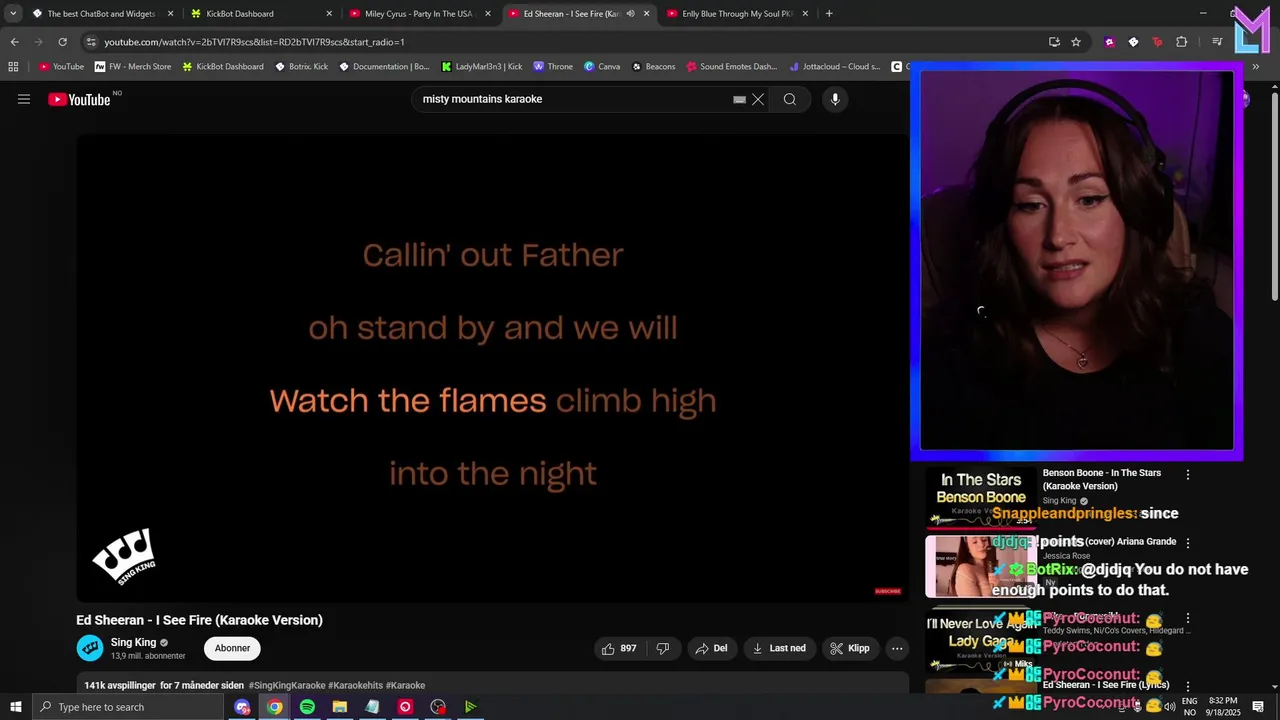Click the red Tp extension icon
1280x720 pixels.
[1157, 42]
